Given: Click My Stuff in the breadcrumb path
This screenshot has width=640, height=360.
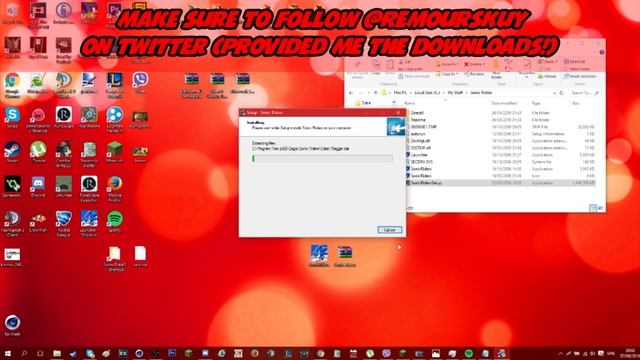Looking at the screenshot, I should (455, 93).
